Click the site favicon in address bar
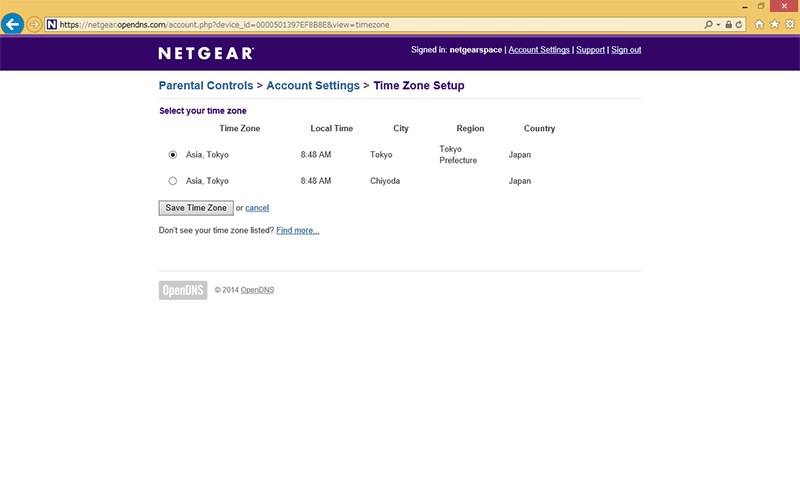The width and height of the screenshot is (800, 500). 52,24
